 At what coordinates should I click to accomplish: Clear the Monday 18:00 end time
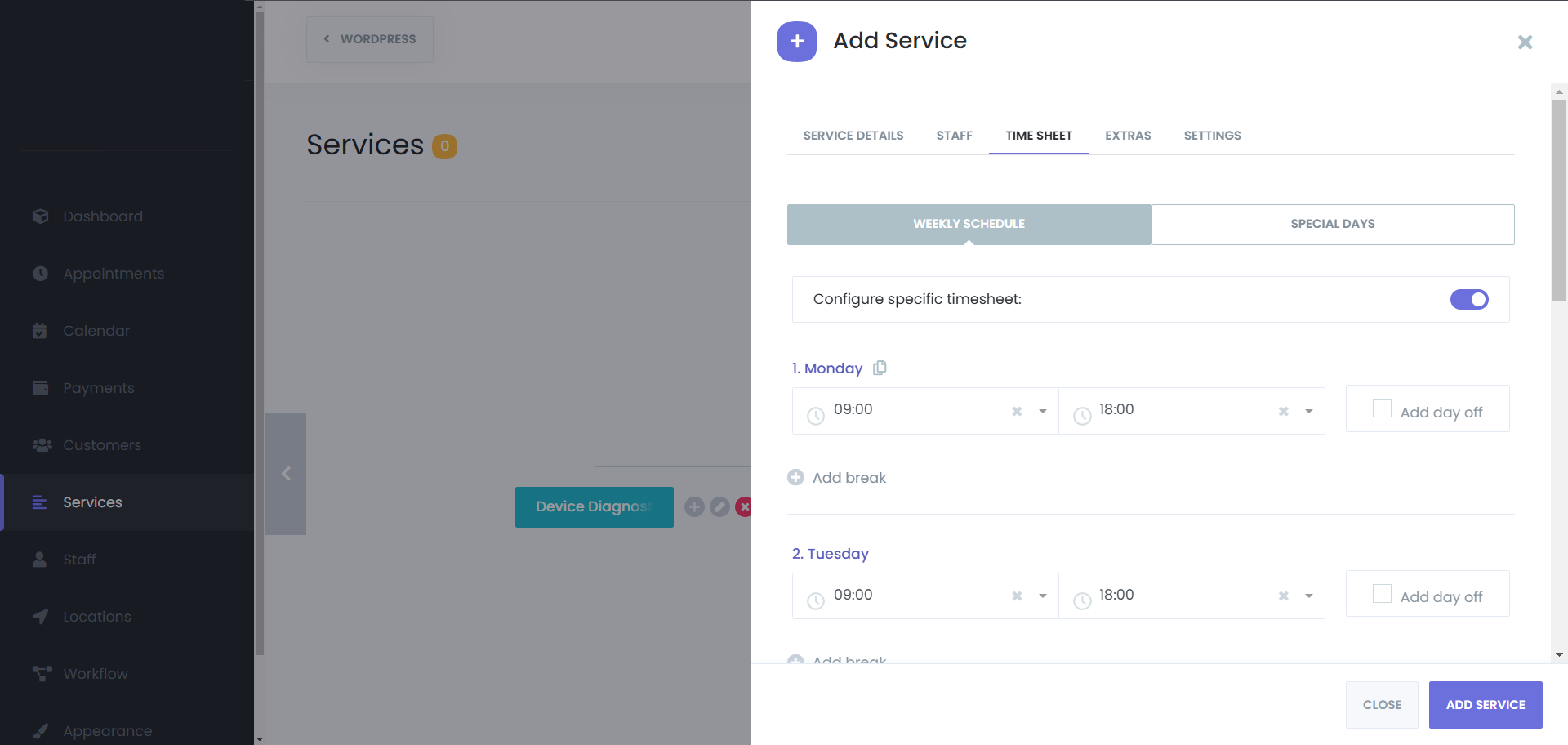pyautogui.click(x=1283, y=411)
